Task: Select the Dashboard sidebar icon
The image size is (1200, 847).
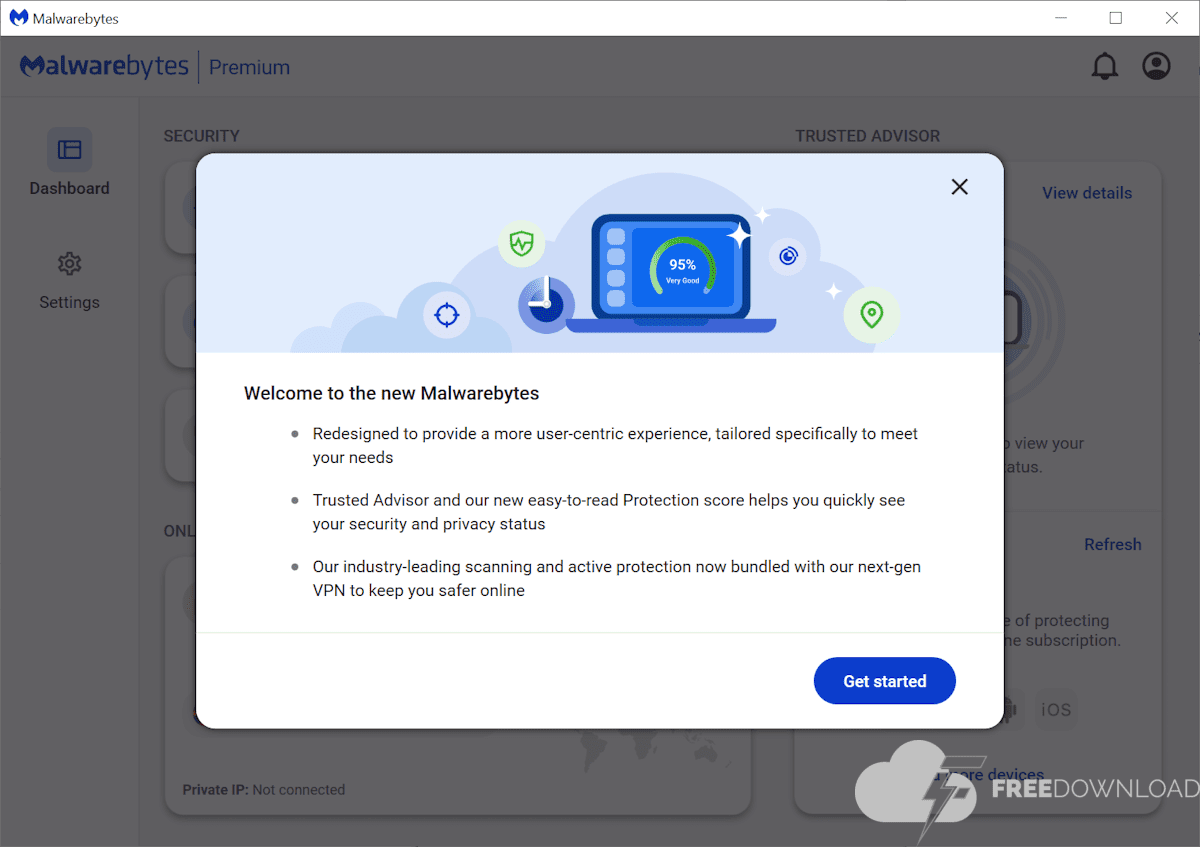Action: click(x=69, y=150)
